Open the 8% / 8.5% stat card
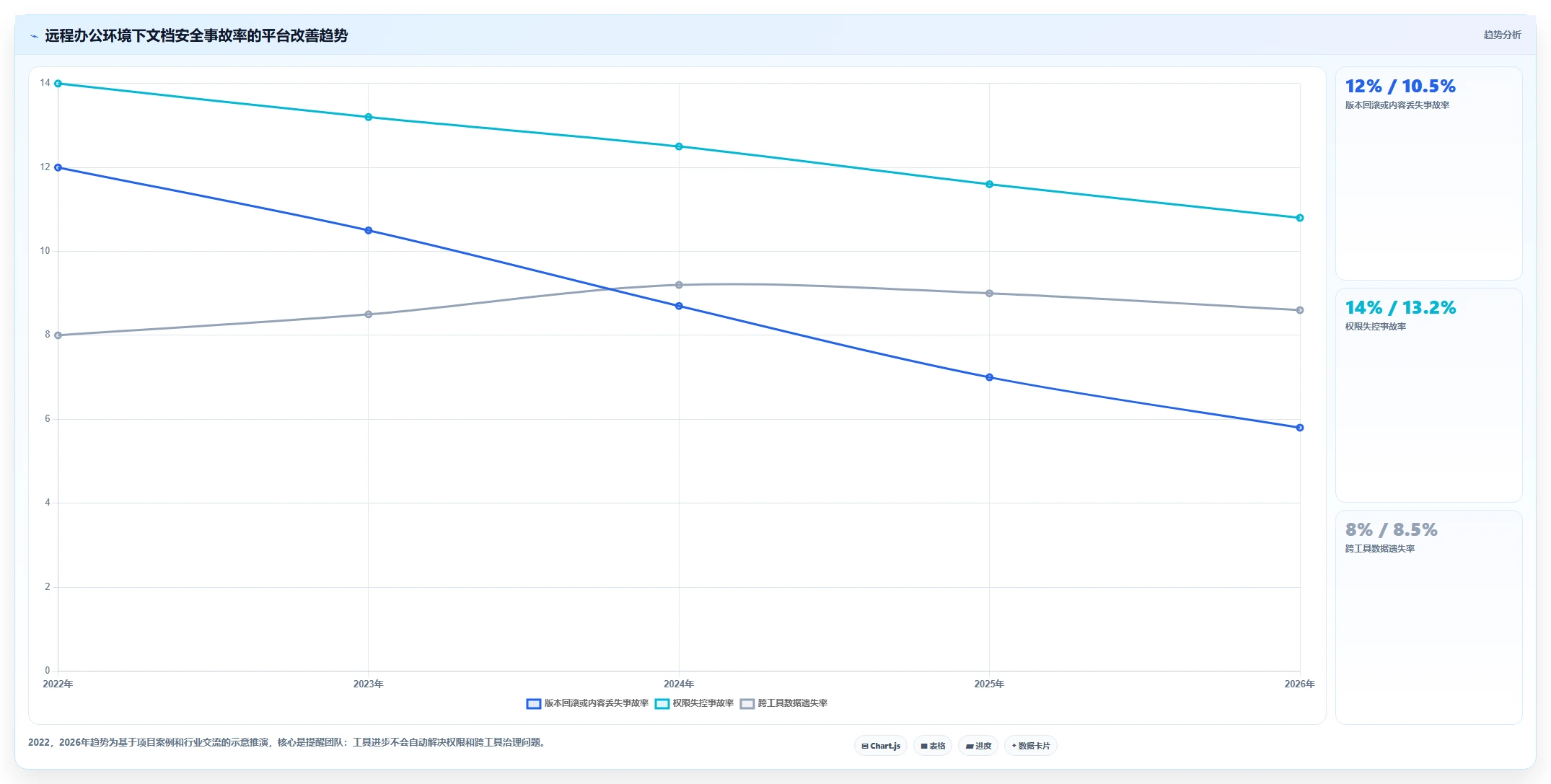Image resolution: width=1551 pixels, height=784 pixels. (x=1428, y=617)
